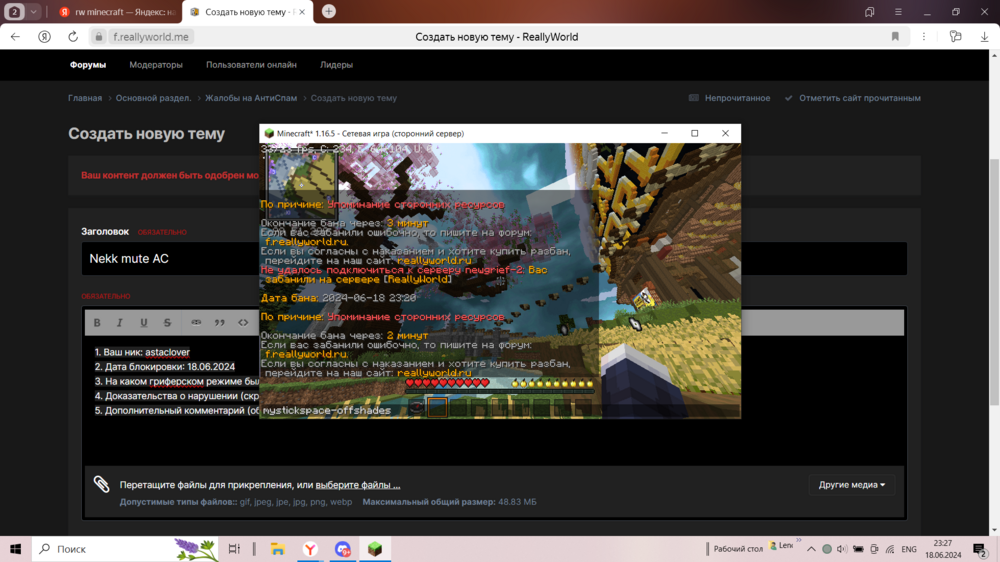Click the browser vertical page scrollbar
1000x562 pixels.
point(994,281)
